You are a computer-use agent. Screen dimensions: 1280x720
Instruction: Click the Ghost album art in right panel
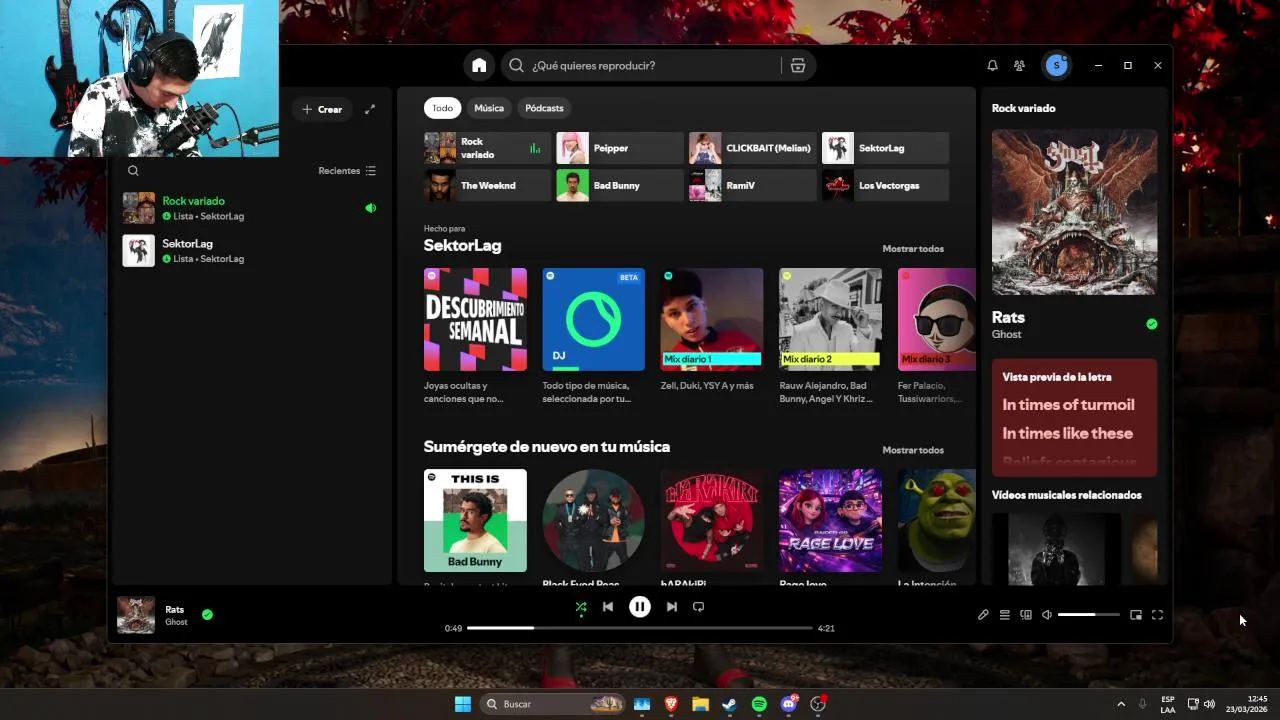pos(1074,212)
